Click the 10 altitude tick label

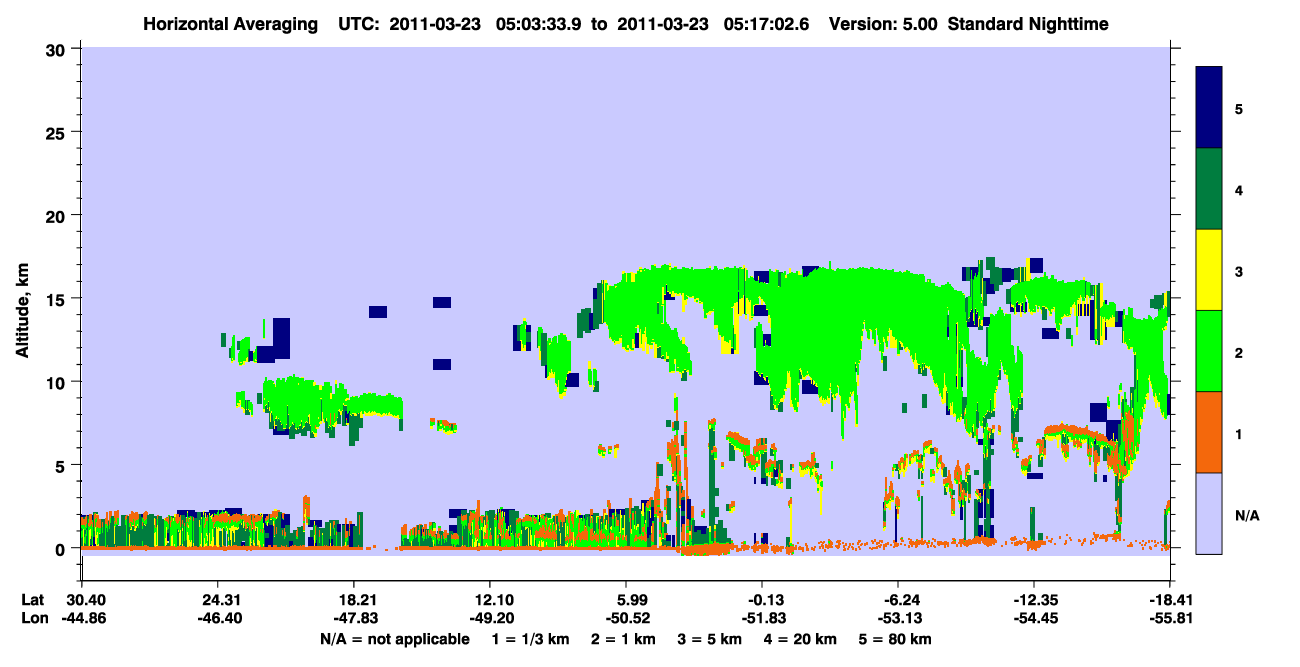(58, 382)
